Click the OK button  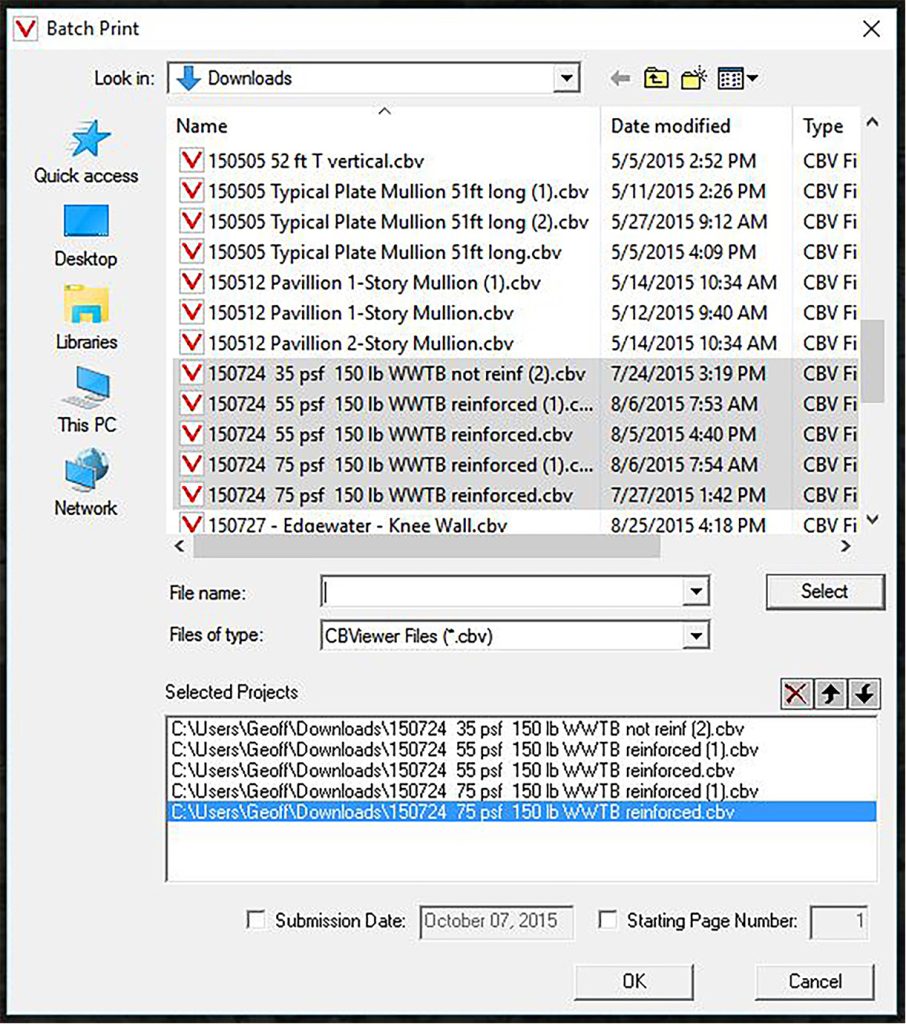(x=634, y=981)
